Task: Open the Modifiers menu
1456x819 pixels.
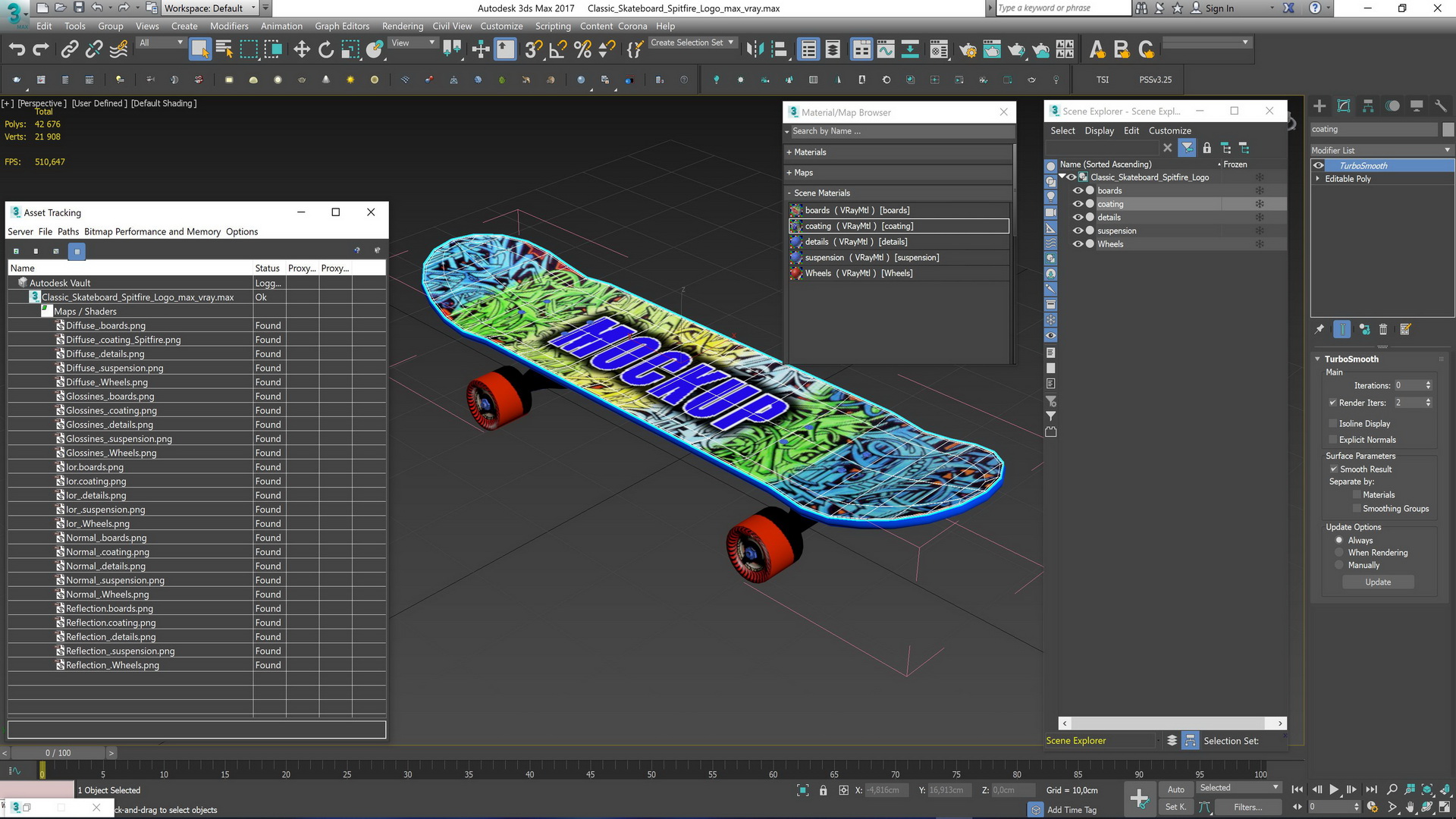Action: coord(229,26)
